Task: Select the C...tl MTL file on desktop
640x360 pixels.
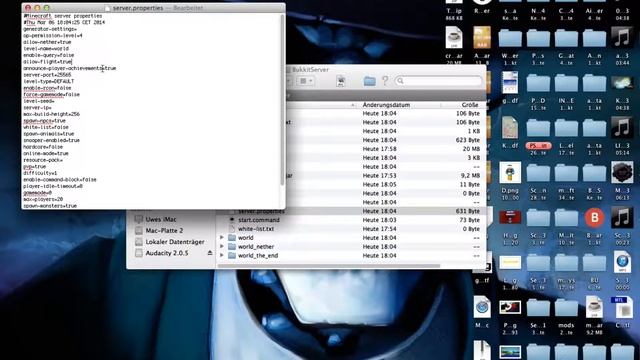Action: point(622,307)
